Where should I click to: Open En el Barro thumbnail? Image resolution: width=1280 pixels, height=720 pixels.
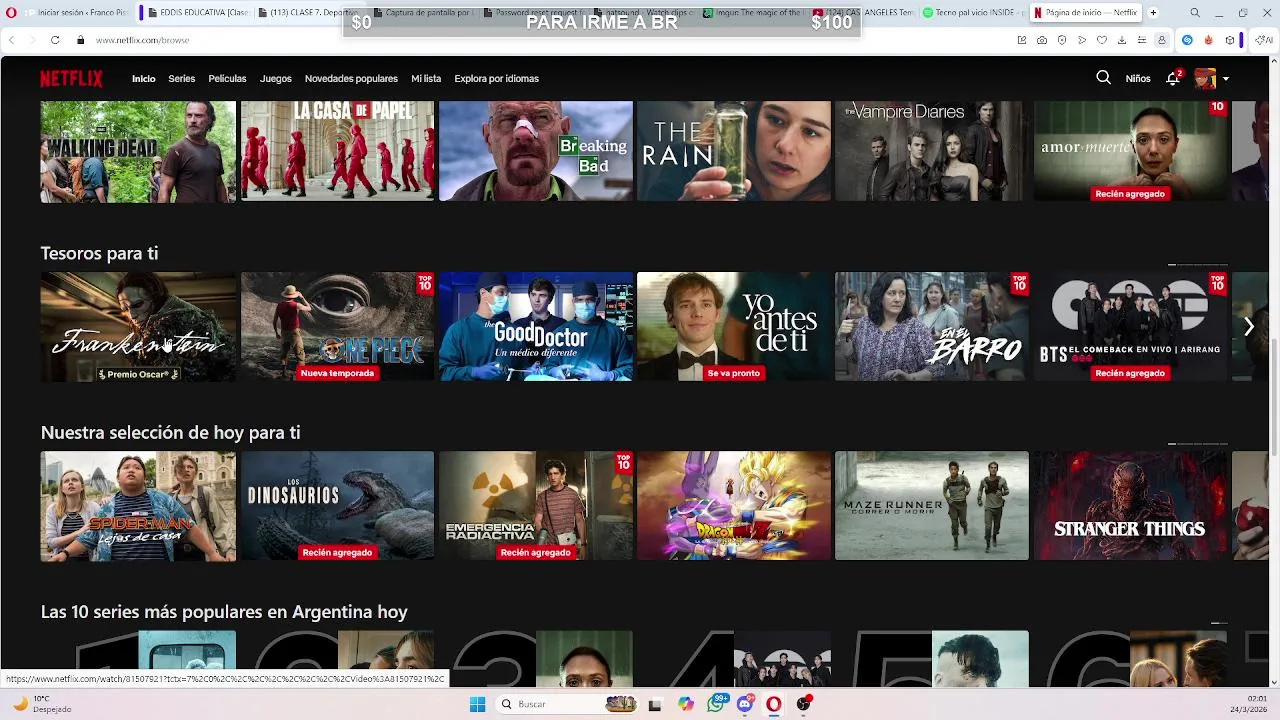click(932, 326)
